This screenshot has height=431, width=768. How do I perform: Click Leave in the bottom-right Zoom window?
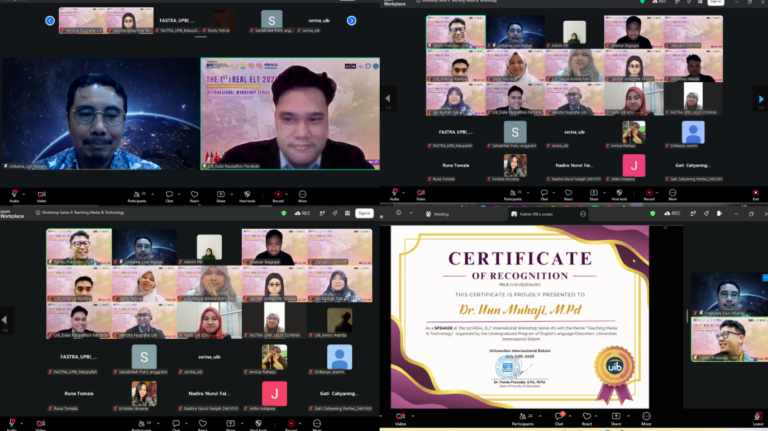(758, 419)
